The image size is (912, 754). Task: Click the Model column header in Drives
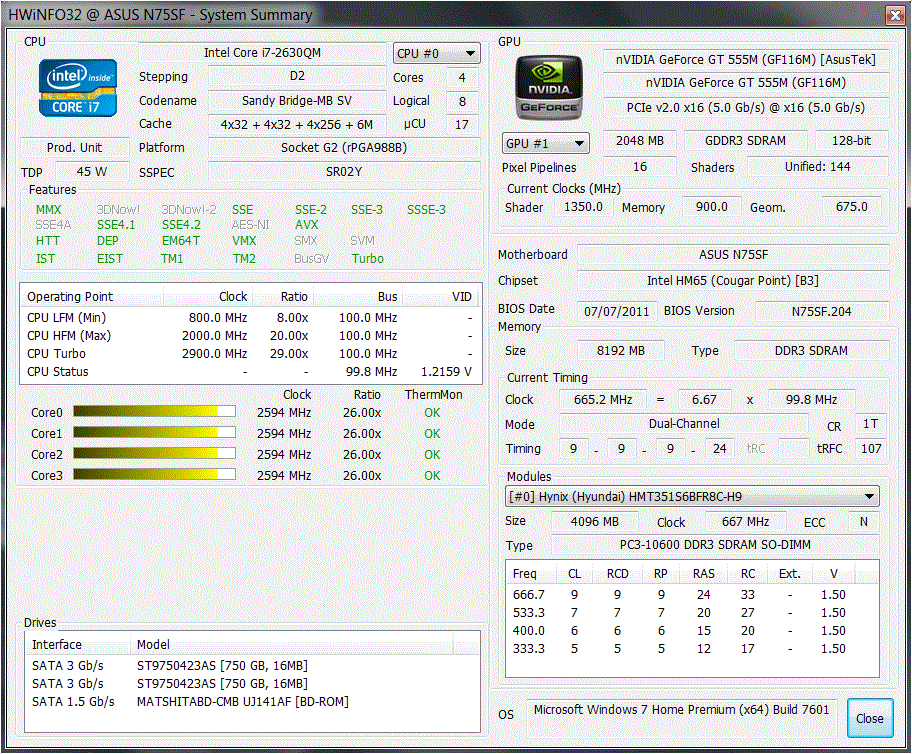pyautogui.click(x=291, y=645)
